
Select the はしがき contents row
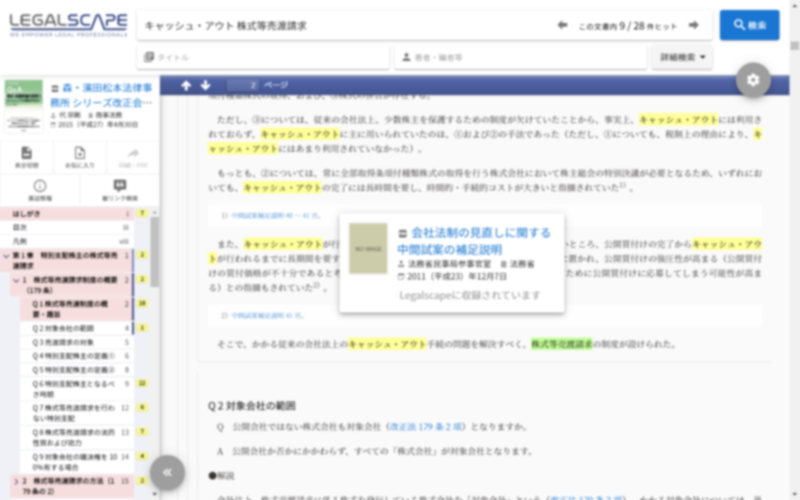tap(66, 213)
